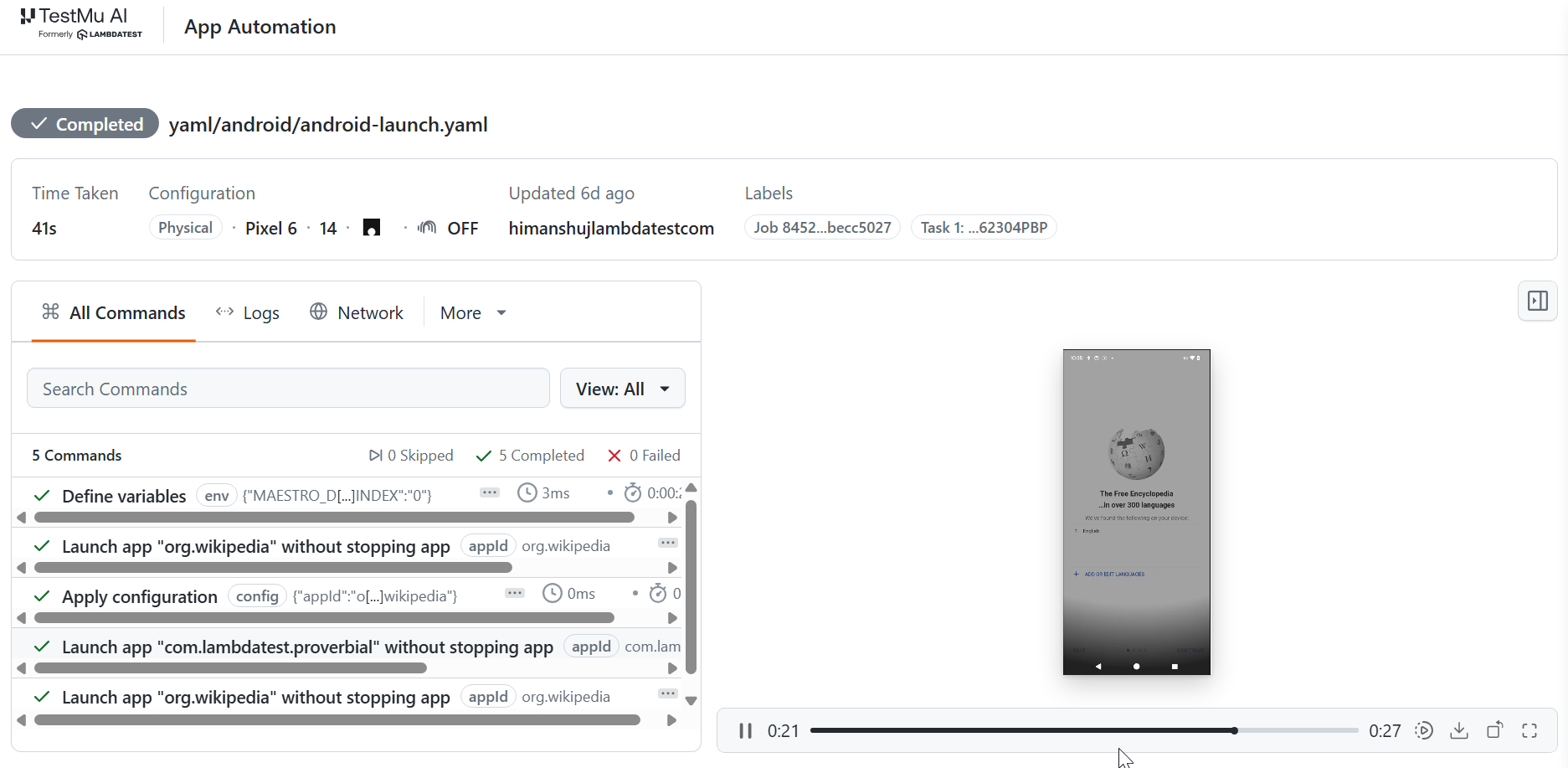
Task: Click right arrow of Define variables scrollbar
Action: point(672,518)
